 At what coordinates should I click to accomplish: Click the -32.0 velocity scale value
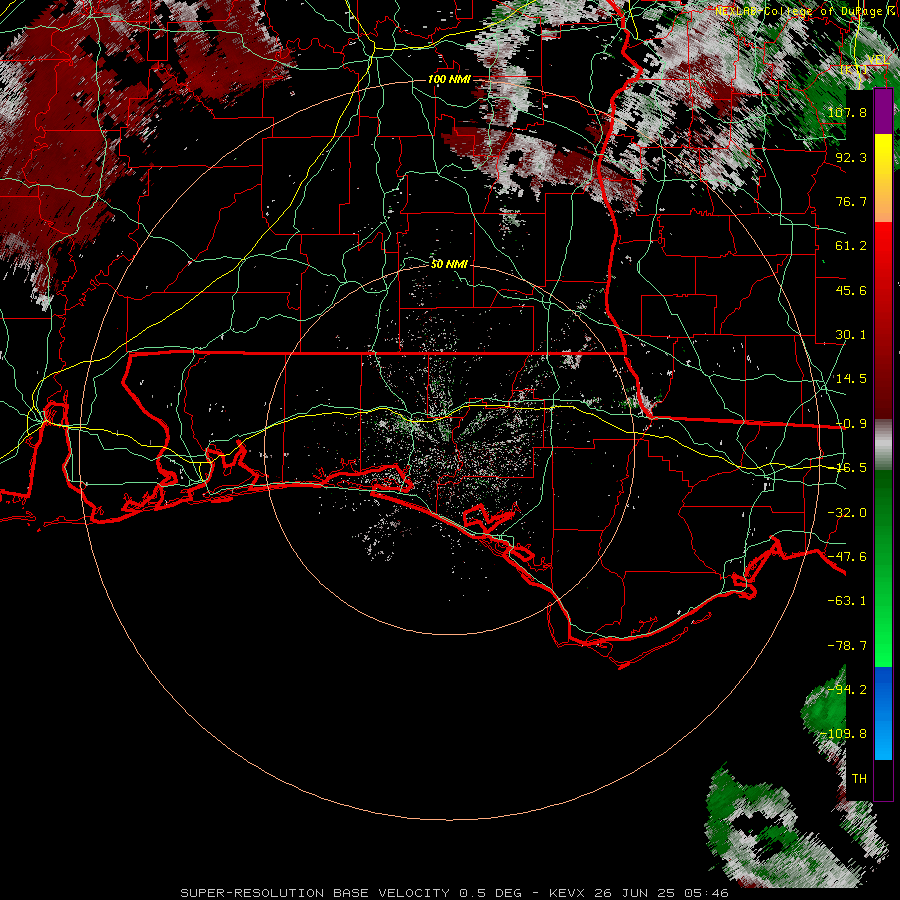point(847,513)
